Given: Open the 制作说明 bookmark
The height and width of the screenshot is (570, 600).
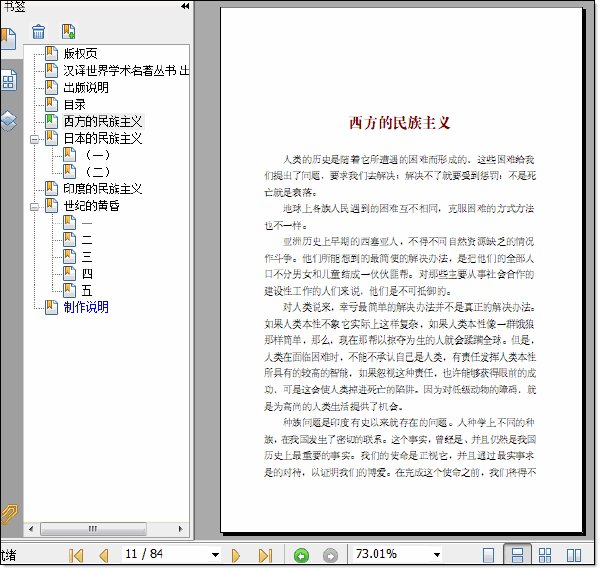Looking at the screenshot, I should click(86, 307).
